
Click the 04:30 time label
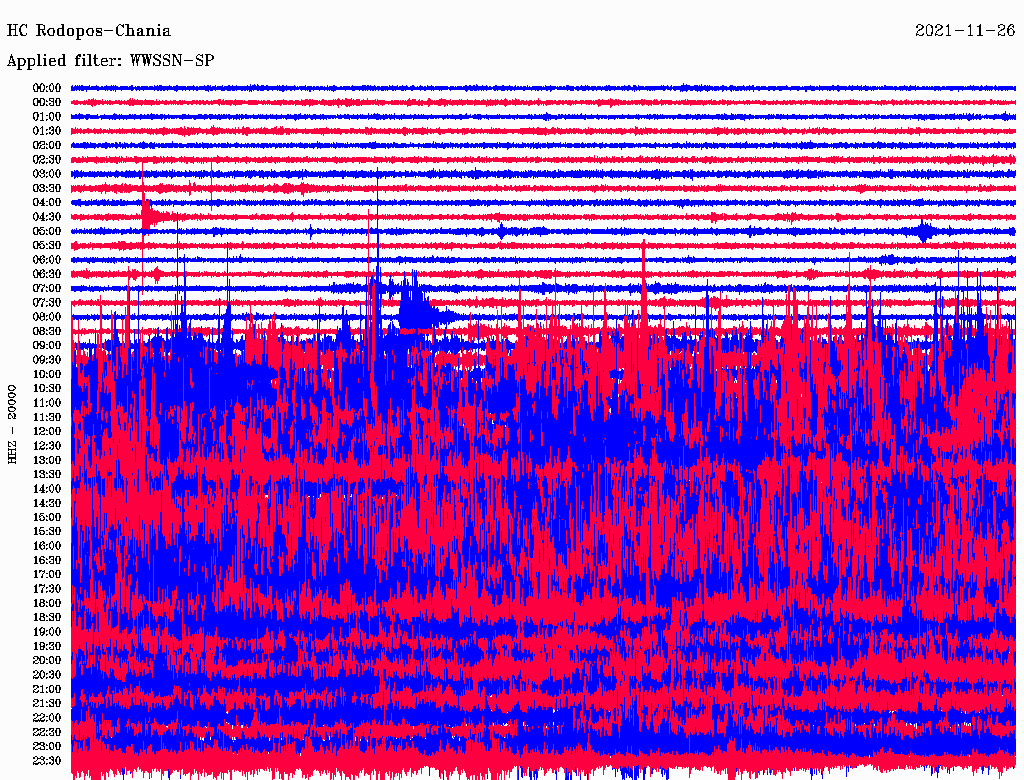coord(47,217)
